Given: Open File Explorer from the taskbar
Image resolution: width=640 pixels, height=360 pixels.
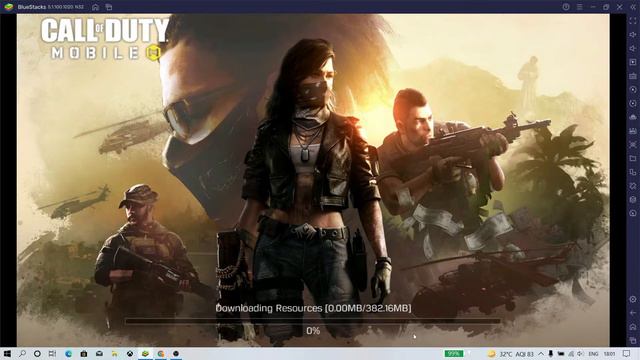Looking at the screenshot, I should 115,353.
